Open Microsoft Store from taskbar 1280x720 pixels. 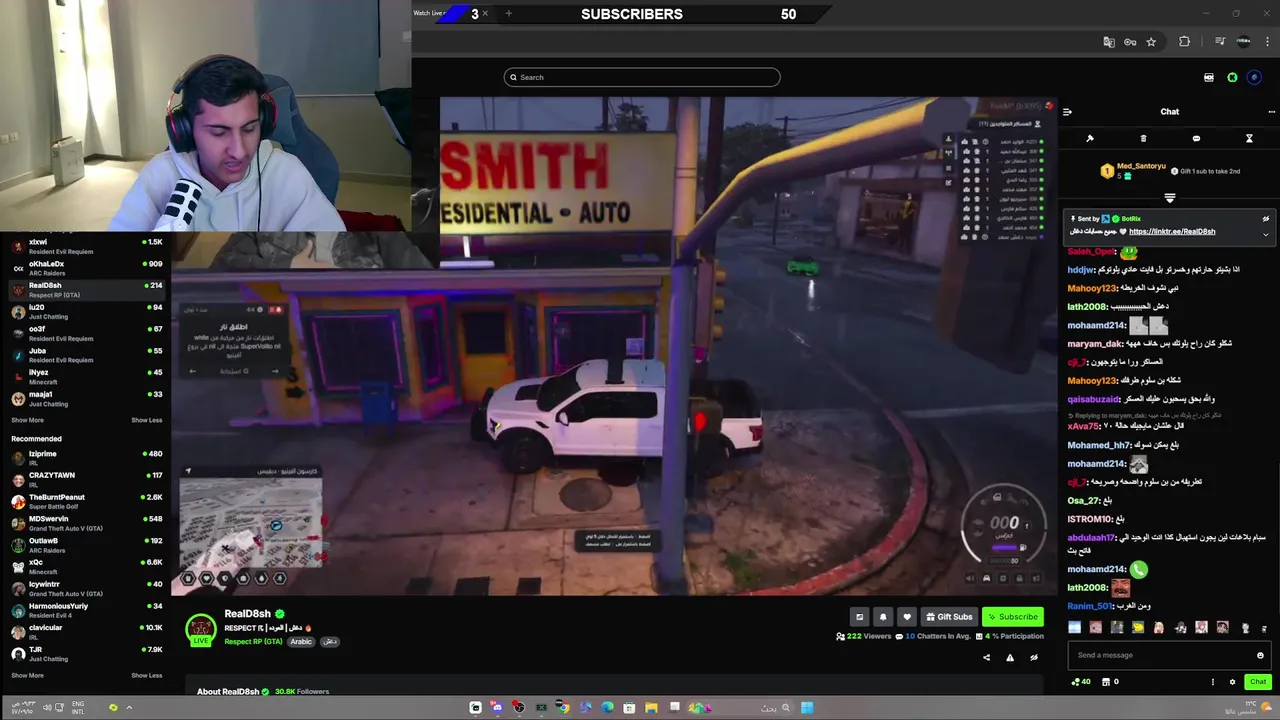tap(629, 708)
